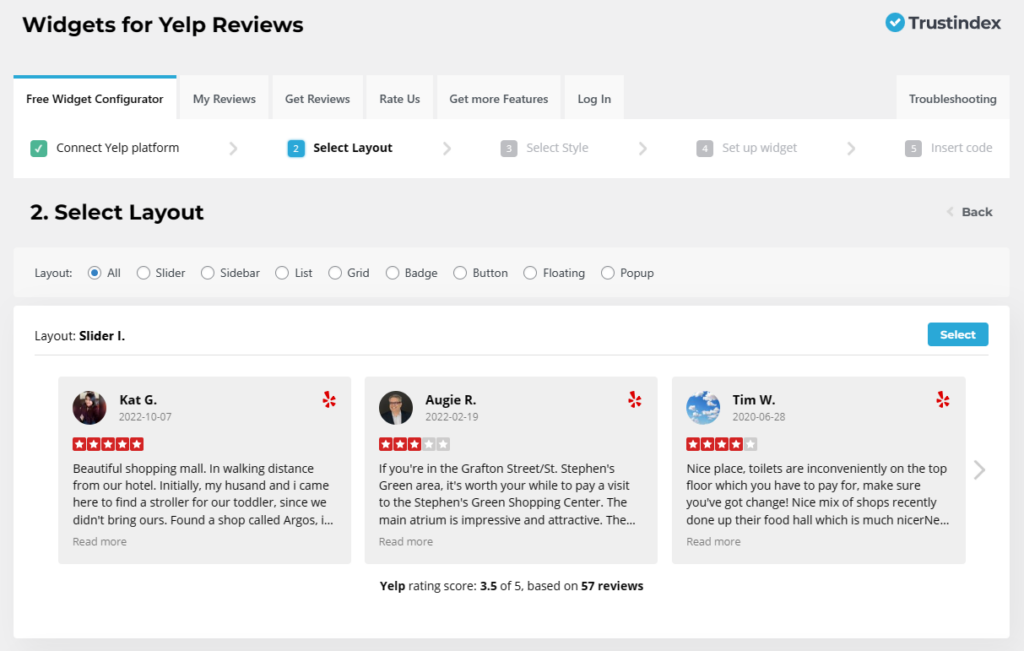Click the Yelp icon on Tim W.'s review

(942, 398)
